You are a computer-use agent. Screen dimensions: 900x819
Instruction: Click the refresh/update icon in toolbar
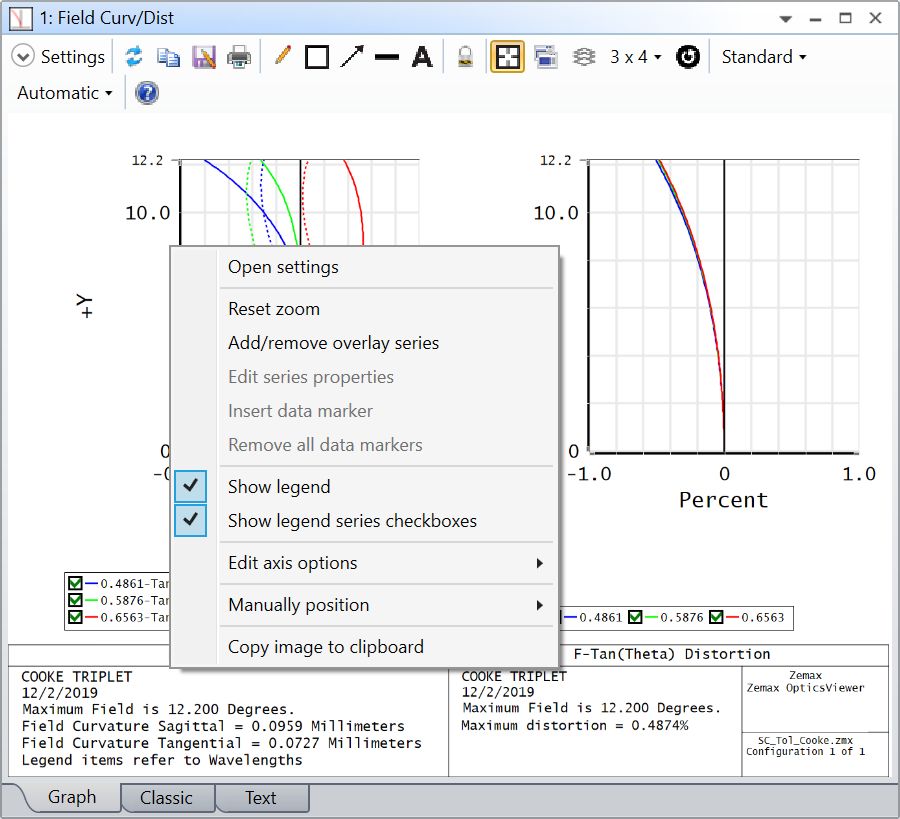coord(134,57)
